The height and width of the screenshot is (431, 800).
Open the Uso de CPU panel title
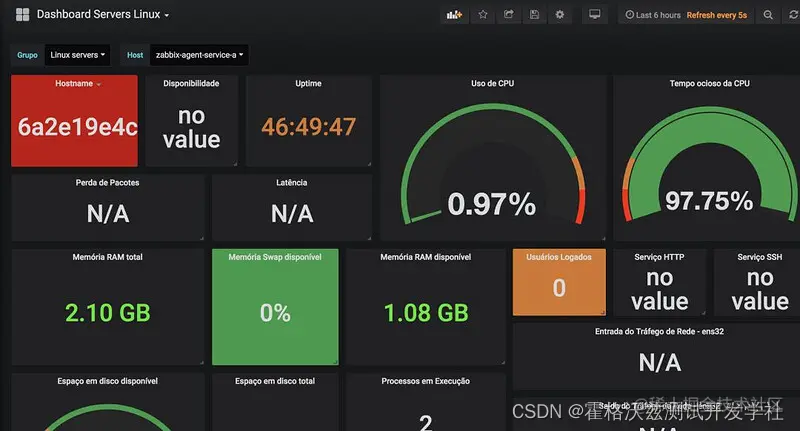tap(492, 83)
